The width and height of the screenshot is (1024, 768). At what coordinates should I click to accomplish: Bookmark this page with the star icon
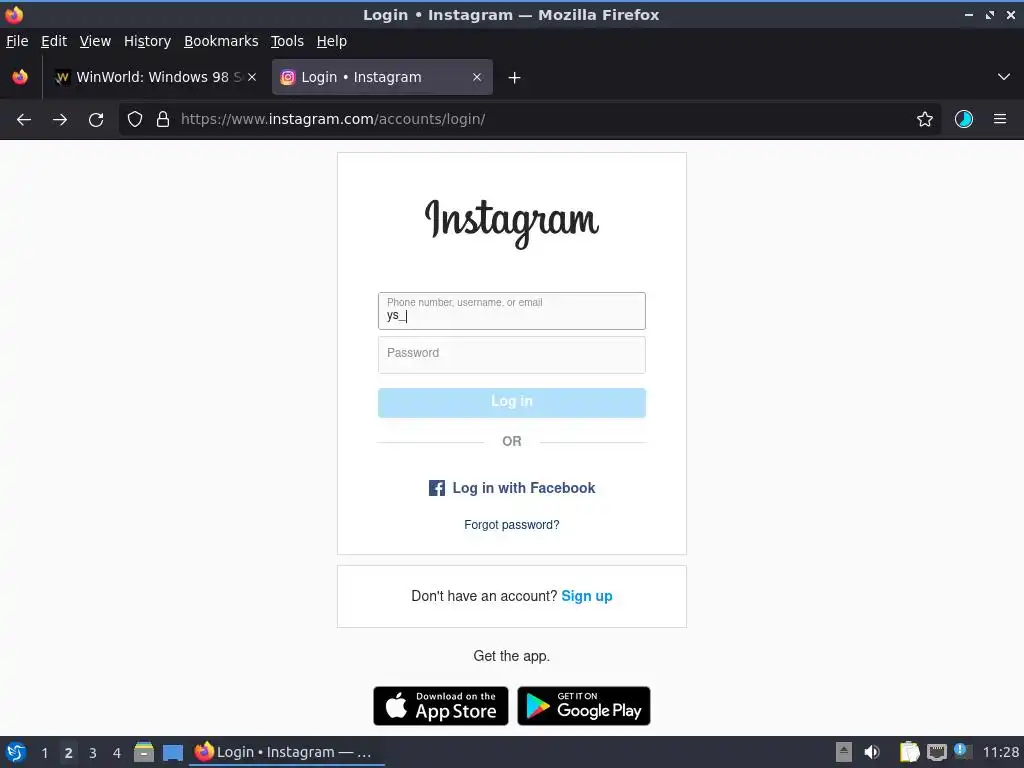coord(925,120)
